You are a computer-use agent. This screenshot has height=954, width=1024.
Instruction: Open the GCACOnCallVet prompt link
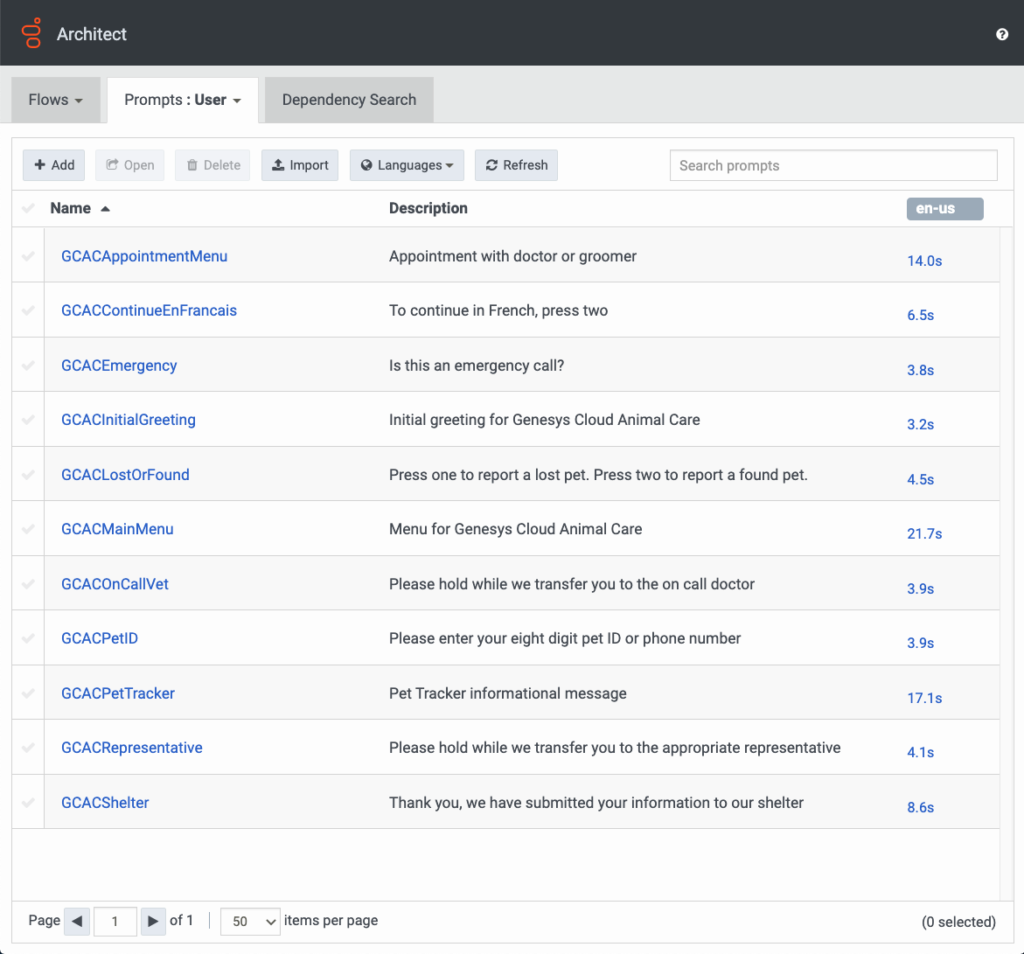click(115, 584)
